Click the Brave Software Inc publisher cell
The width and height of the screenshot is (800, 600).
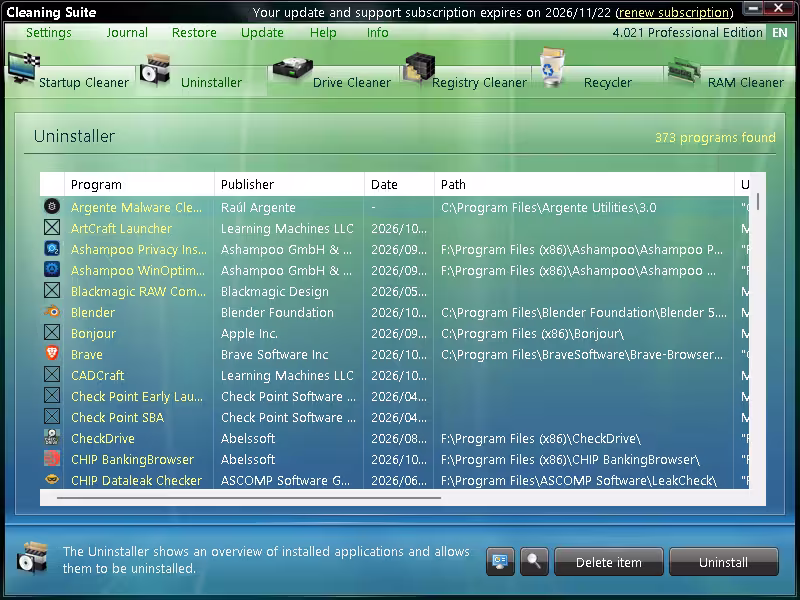[x=274, y=355]
